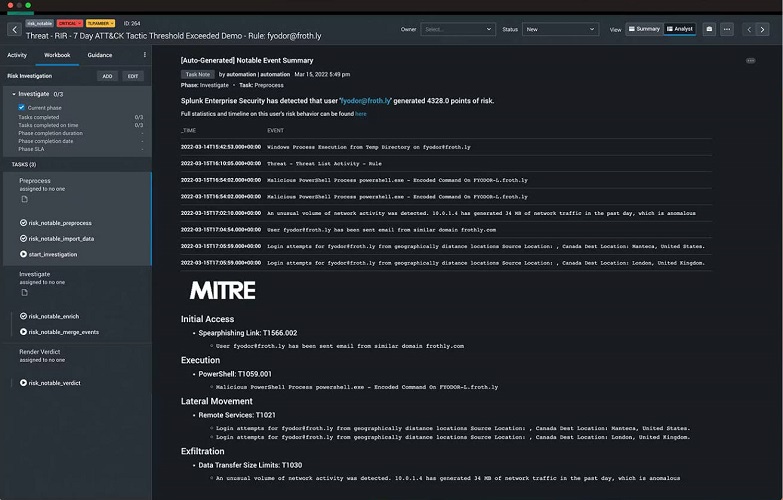Screen dimensions: 783x500
Task: Follow the 'here' statistics link
Action: pos(361,114)
